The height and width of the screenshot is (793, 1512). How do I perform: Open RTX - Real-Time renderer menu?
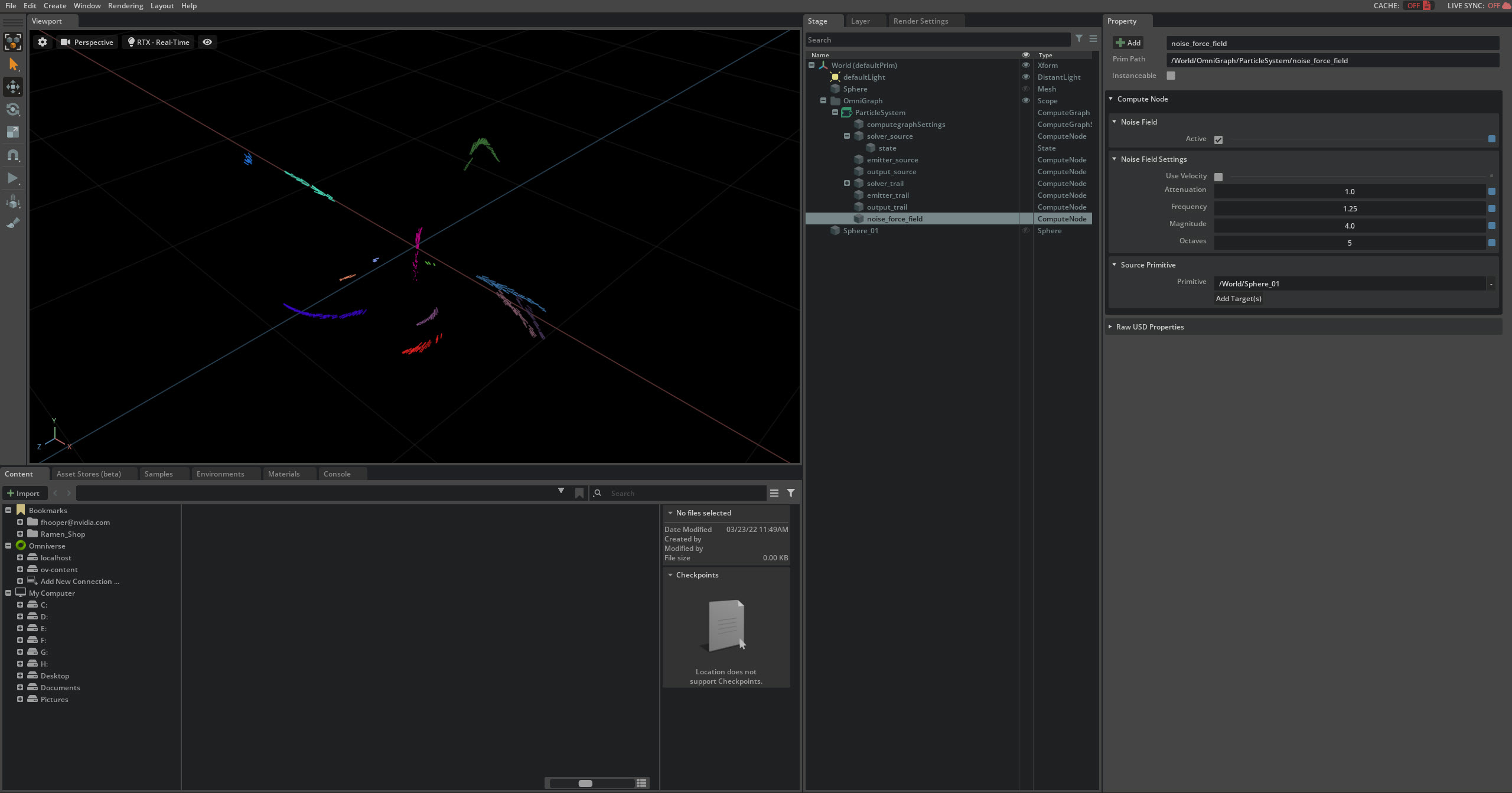pos(158,42)
